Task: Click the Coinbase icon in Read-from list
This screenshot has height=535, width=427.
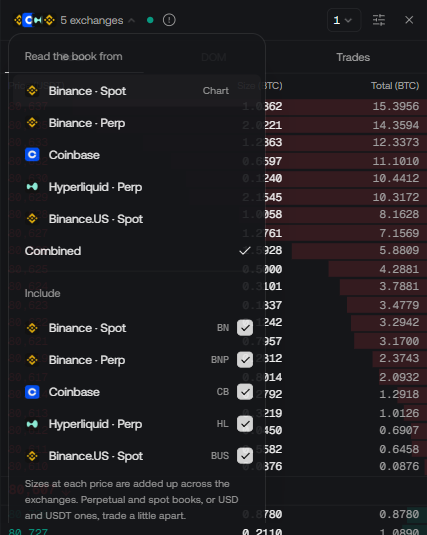Action: click(x=32, y=155)
